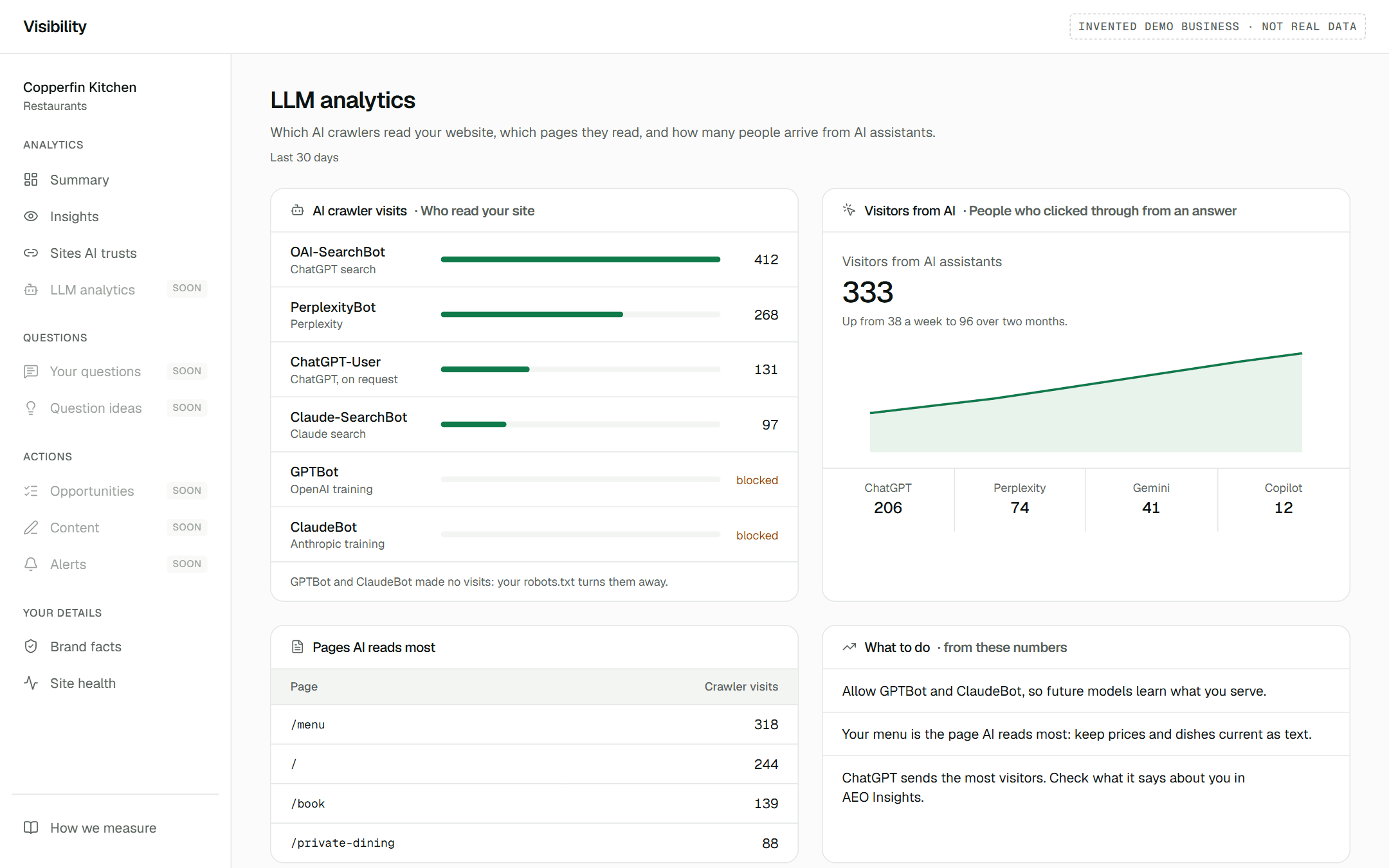Viewport: 1389px width, 868px height.
Task: Click the Summary grid icon
Action: 31,179
